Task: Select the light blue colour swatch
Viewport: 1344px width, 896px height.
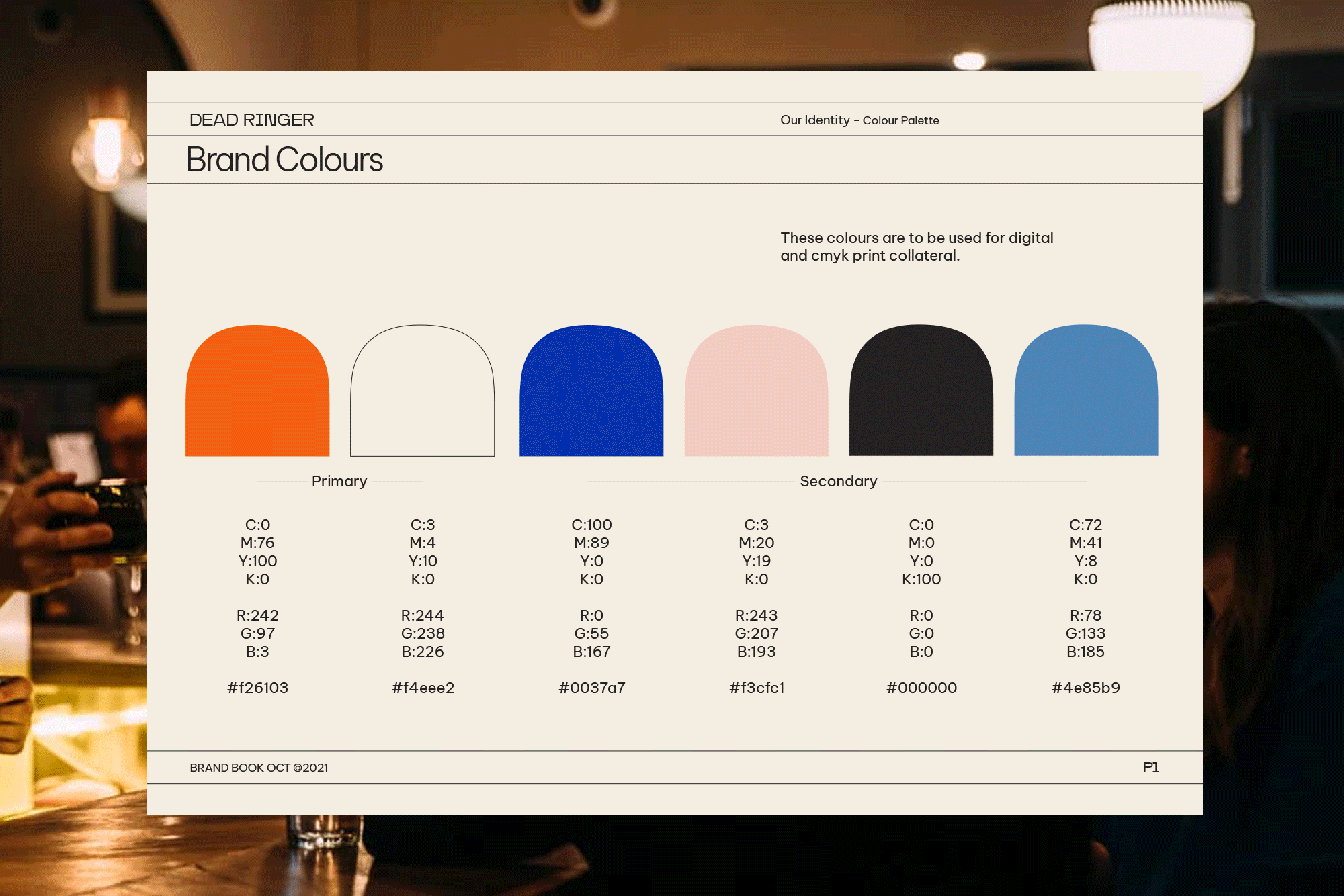Action: pyautogui.click(x=1086, y=391)
